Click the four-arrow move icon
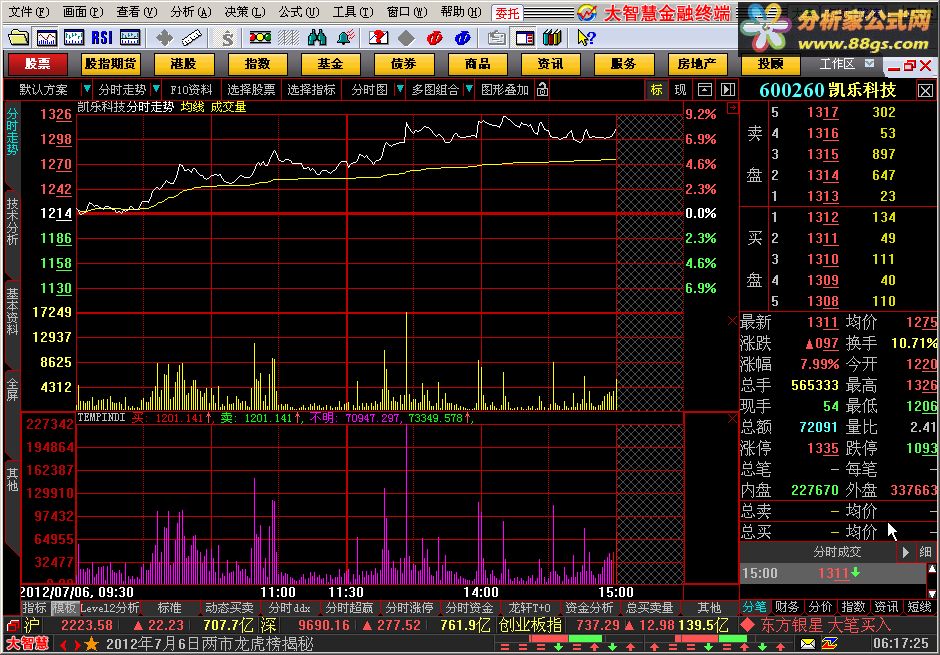The height and width of the screenshot is (655, 940). (x=164, y=38)
